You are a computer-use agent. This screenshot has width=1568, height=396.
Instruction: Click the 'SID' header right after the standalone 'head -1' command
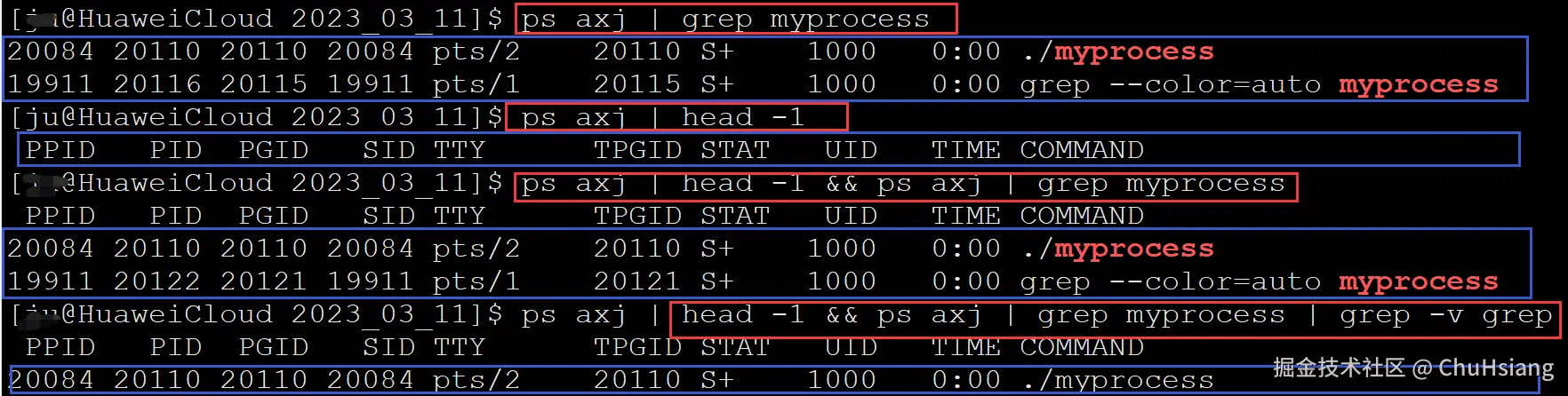388,150
